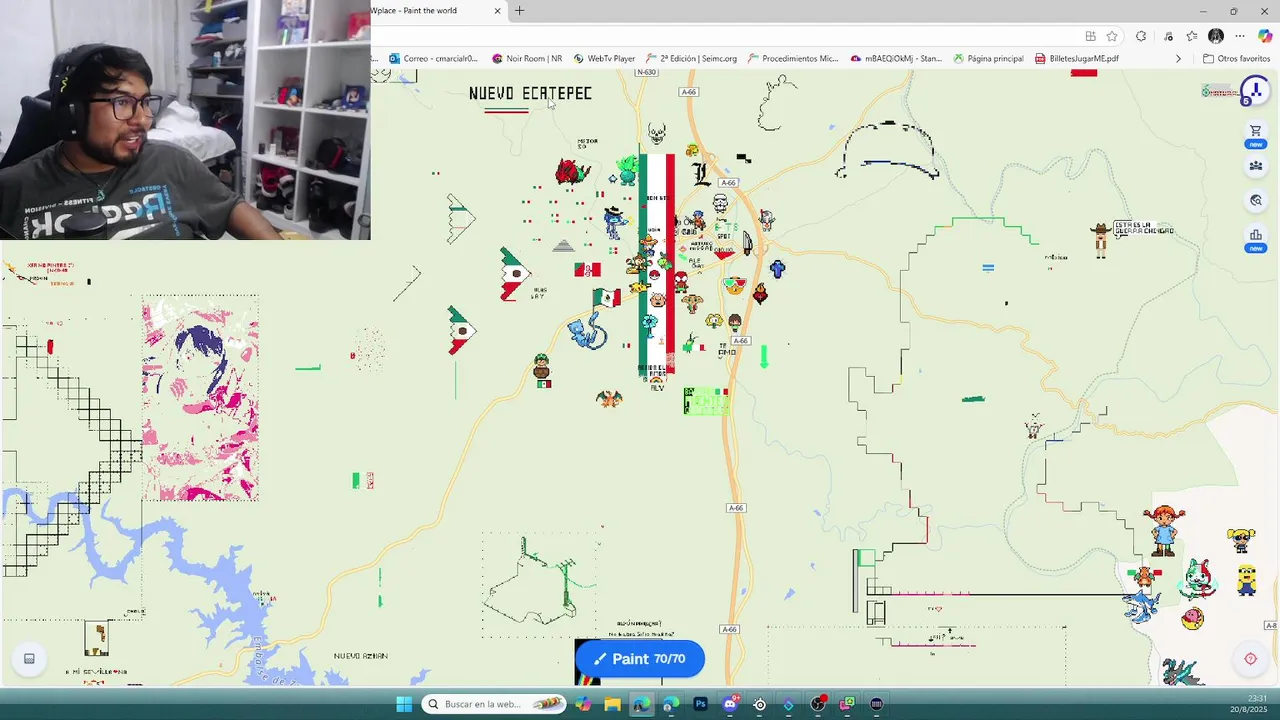This screenshot has height=720, width=1280.
Task: Open the leaderboard bar chart icon
Action: point(1255,235)
